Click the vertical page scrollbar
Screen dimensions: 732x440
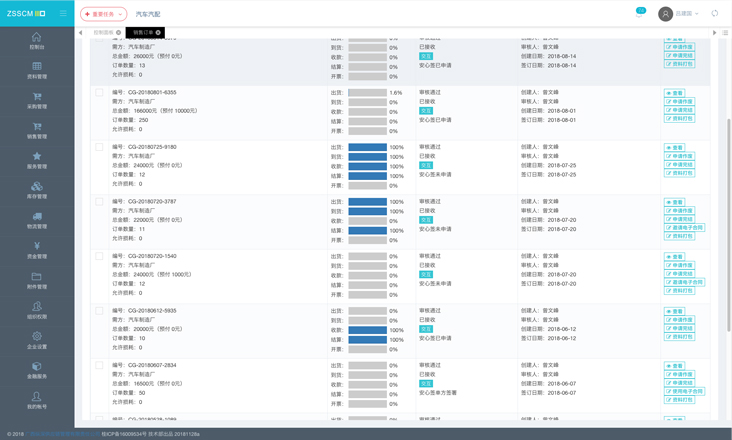coord(729,225)
